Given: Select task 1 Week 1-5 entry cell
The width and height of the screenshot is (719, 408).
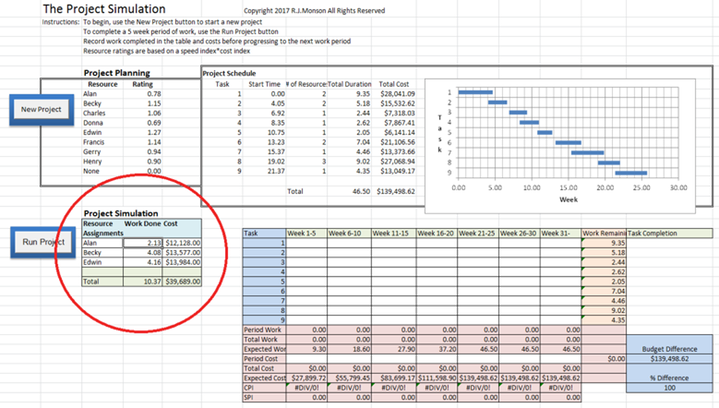Looking at the screenshot, I should pyautogui.click(x=306, y=243).
